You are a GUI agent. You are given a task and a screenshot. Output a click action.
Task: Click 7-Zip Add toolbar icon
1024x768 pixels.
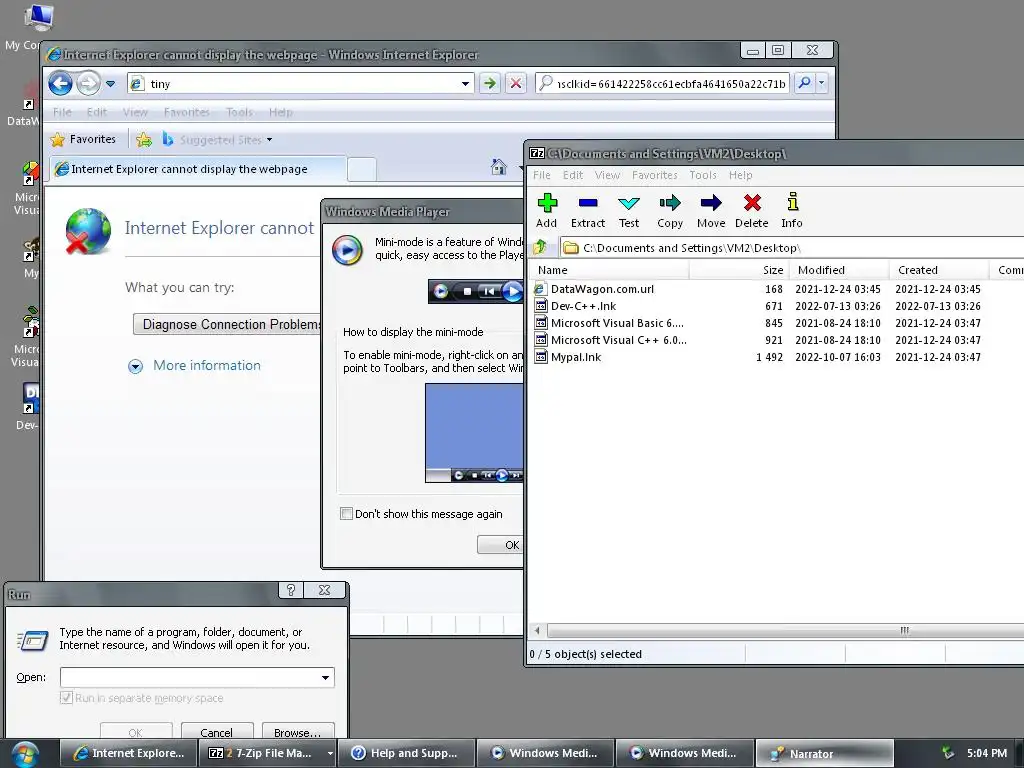(x=547, y=211)
